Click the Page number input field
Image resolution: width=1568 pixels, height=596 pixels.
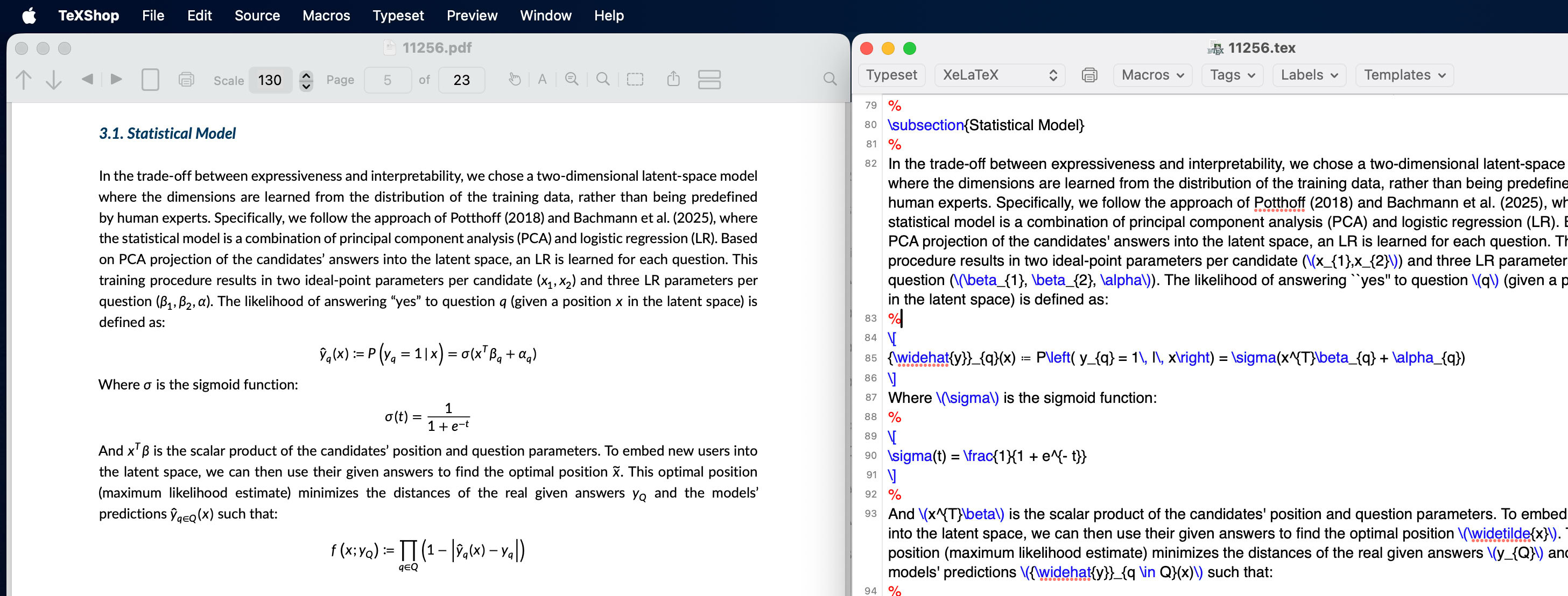click(387, 80)
